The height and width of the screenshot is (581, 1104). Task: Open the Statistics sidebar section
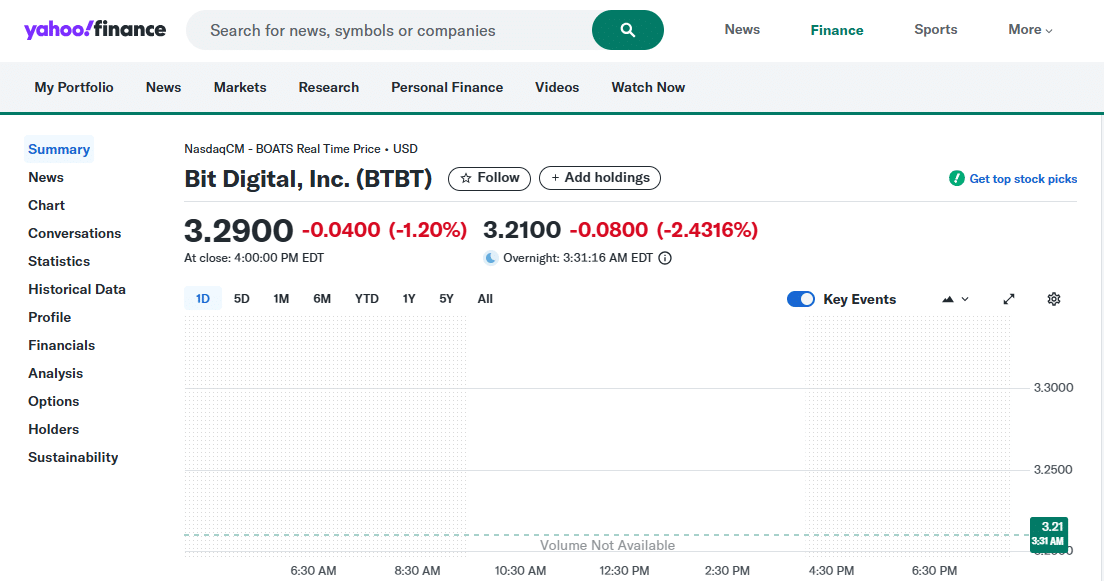pyautogui.click(x=59, y=261)
